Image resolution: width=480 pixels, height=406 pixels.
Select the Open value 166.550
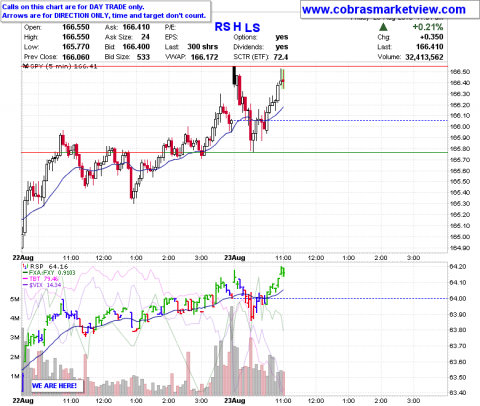coord(76,27)
